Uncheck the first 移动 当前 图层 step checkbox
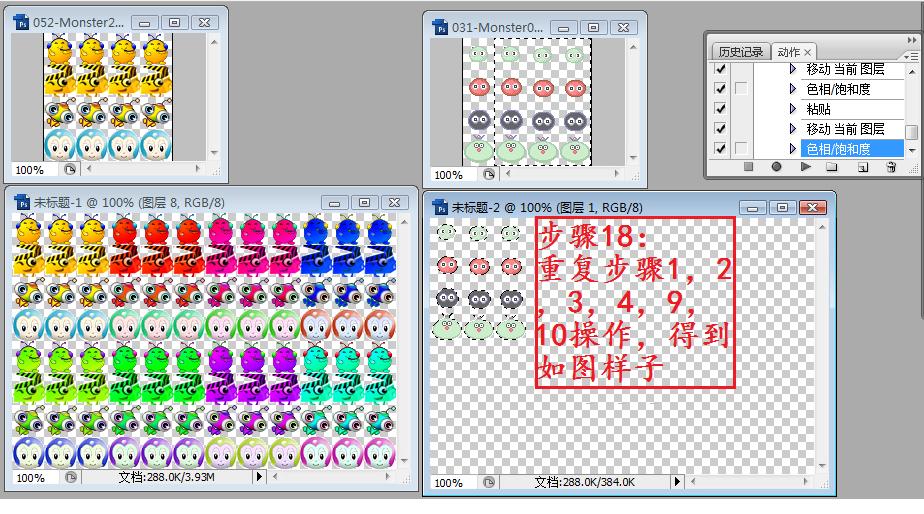The width and height of the screenshot is (924, 514). tap(720, 69)
